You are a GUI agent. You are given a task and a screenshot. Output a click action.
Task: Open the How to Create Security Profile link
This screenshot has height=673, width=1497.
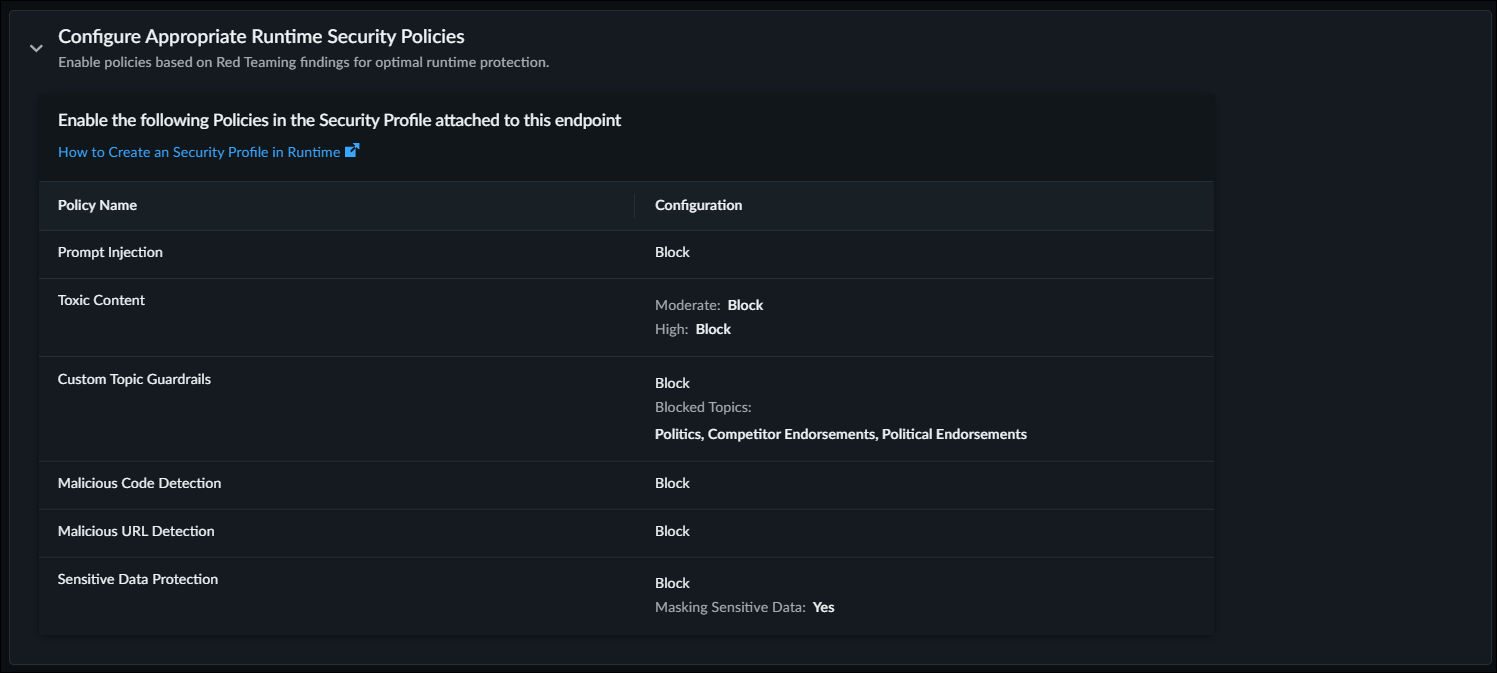199,152
